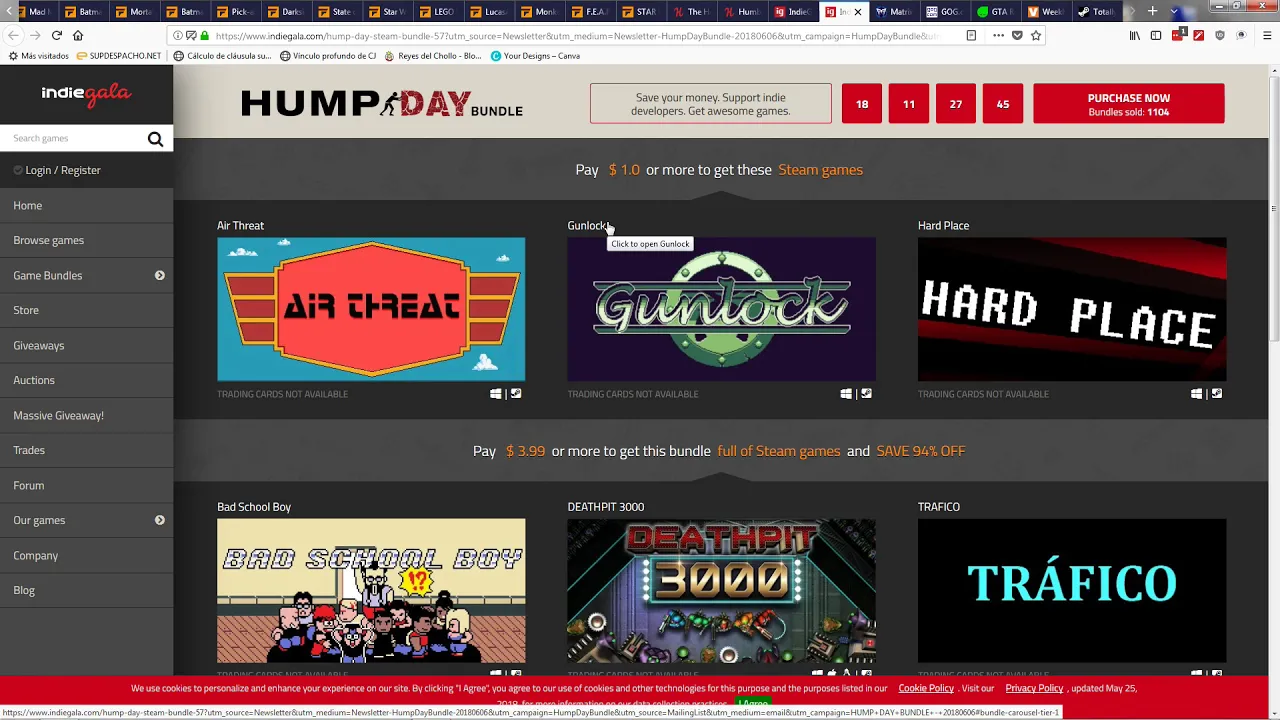The height and width of the screenshot is (720, 1280).
Task: Open the IndieGala logo homepage
Action: (86, 94)
